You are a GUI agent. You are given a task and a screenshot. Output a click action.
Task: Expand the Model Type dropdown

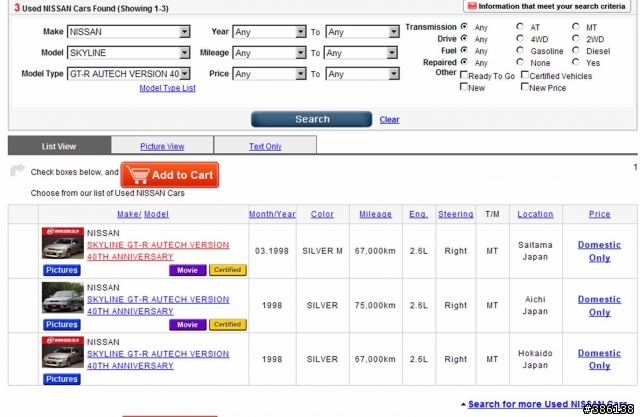point(129,74)
